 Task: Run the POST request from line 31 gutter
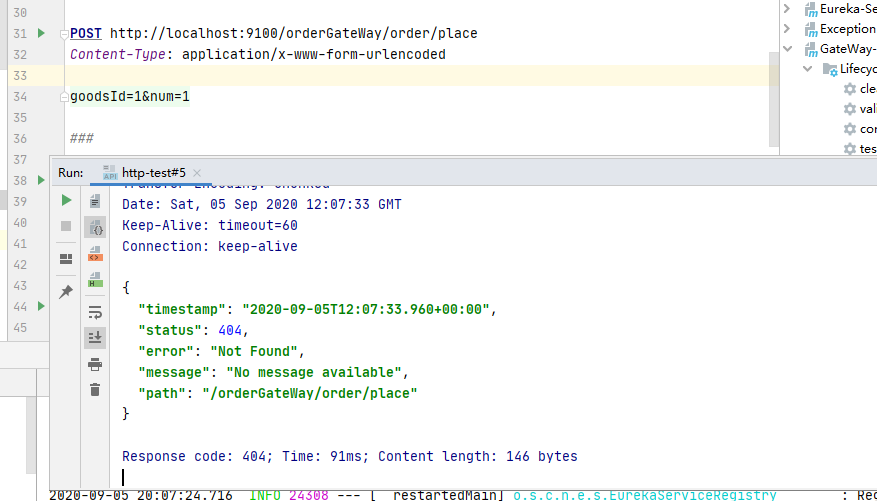pyautogui.click(x=41, y=33)
